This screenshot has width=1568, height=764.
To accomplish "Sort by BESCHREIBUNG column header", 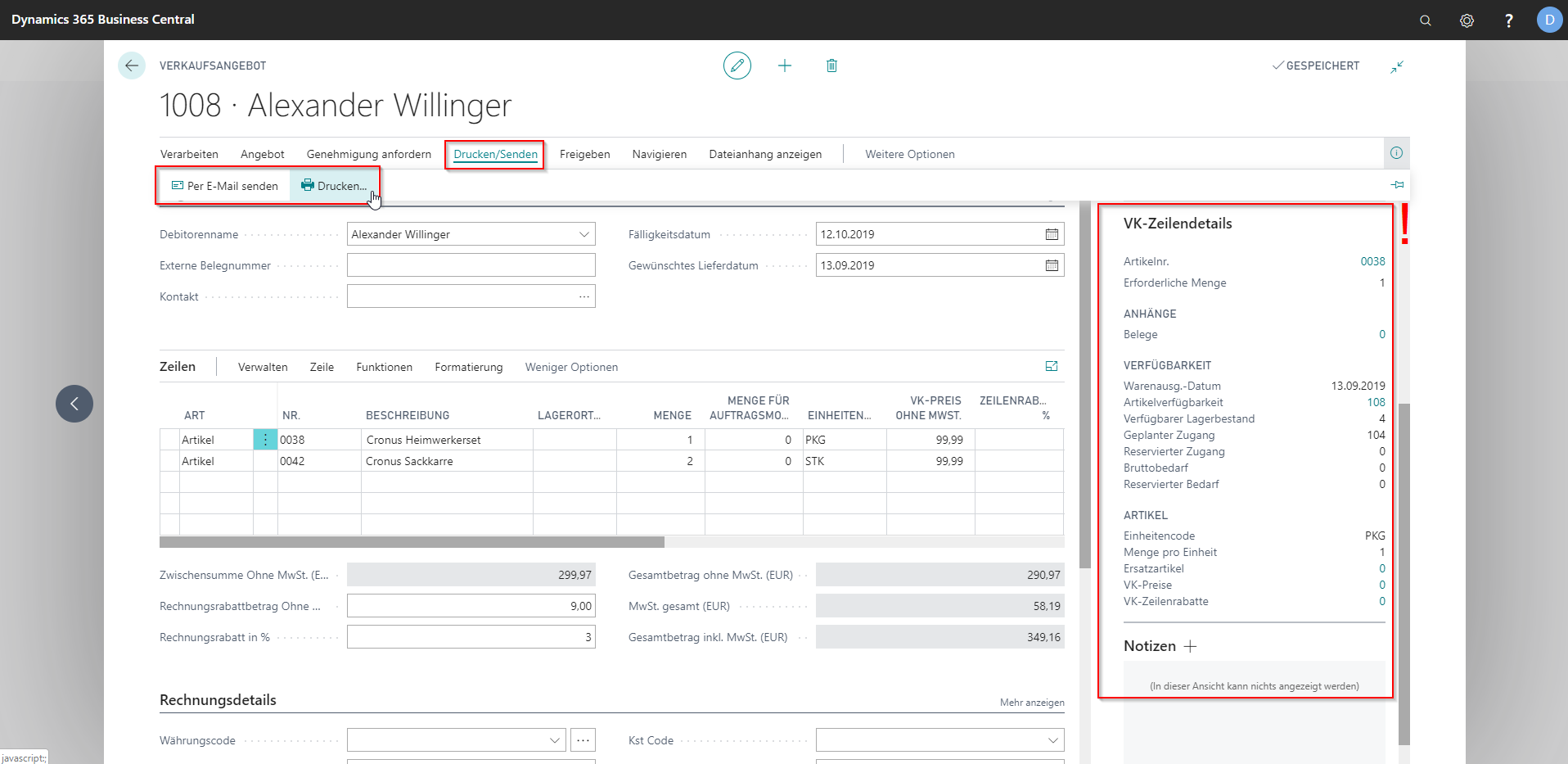I will tap(408, 415).
